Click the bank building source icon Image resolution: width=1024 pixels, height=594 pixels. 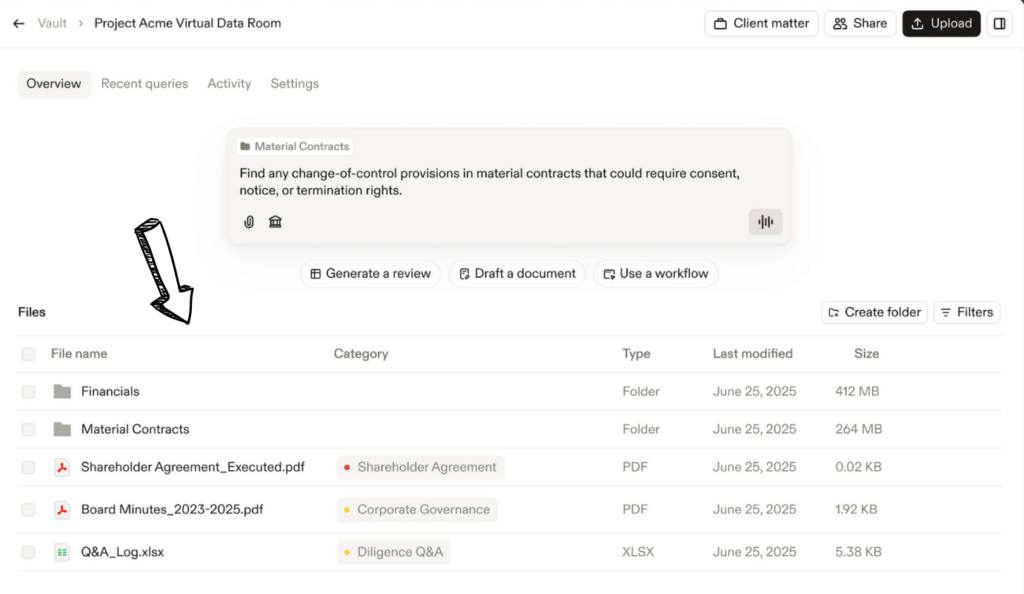[275, 222]
